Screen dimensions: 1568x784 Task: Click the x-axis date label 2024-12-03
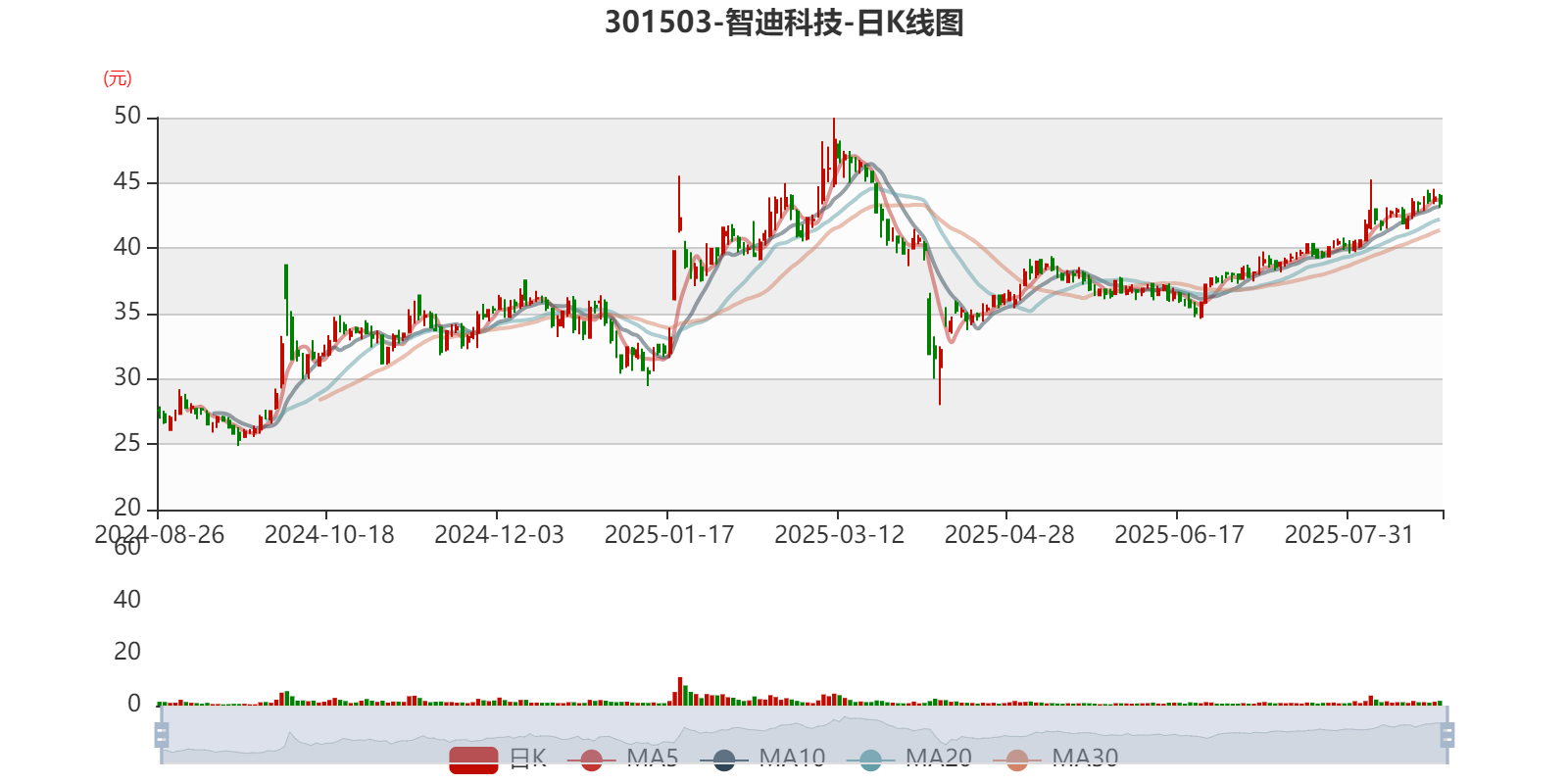(x=499, y=535)
